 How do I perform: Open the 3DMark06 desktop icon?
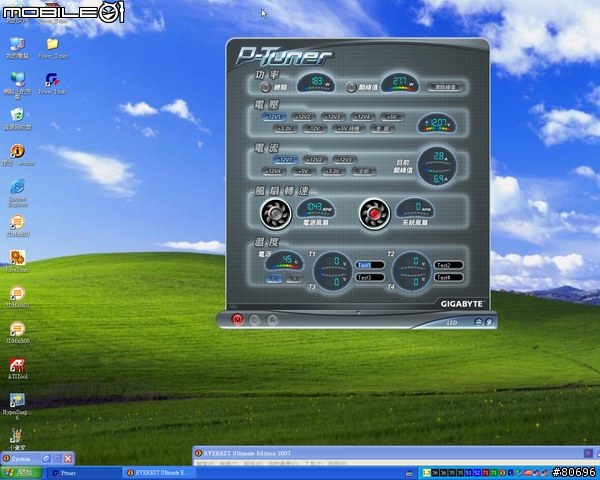tap(17, 333)
